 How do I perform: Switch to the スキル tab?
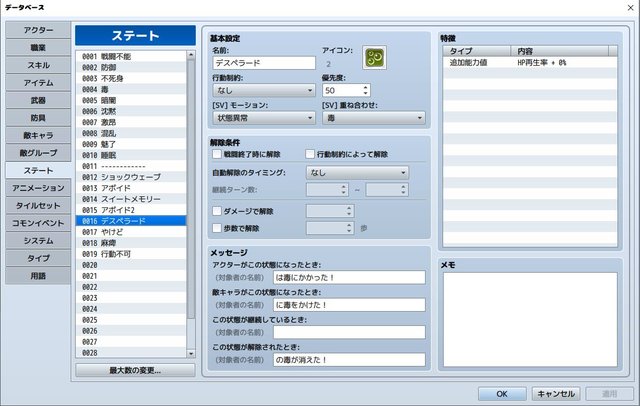point(38,65)
